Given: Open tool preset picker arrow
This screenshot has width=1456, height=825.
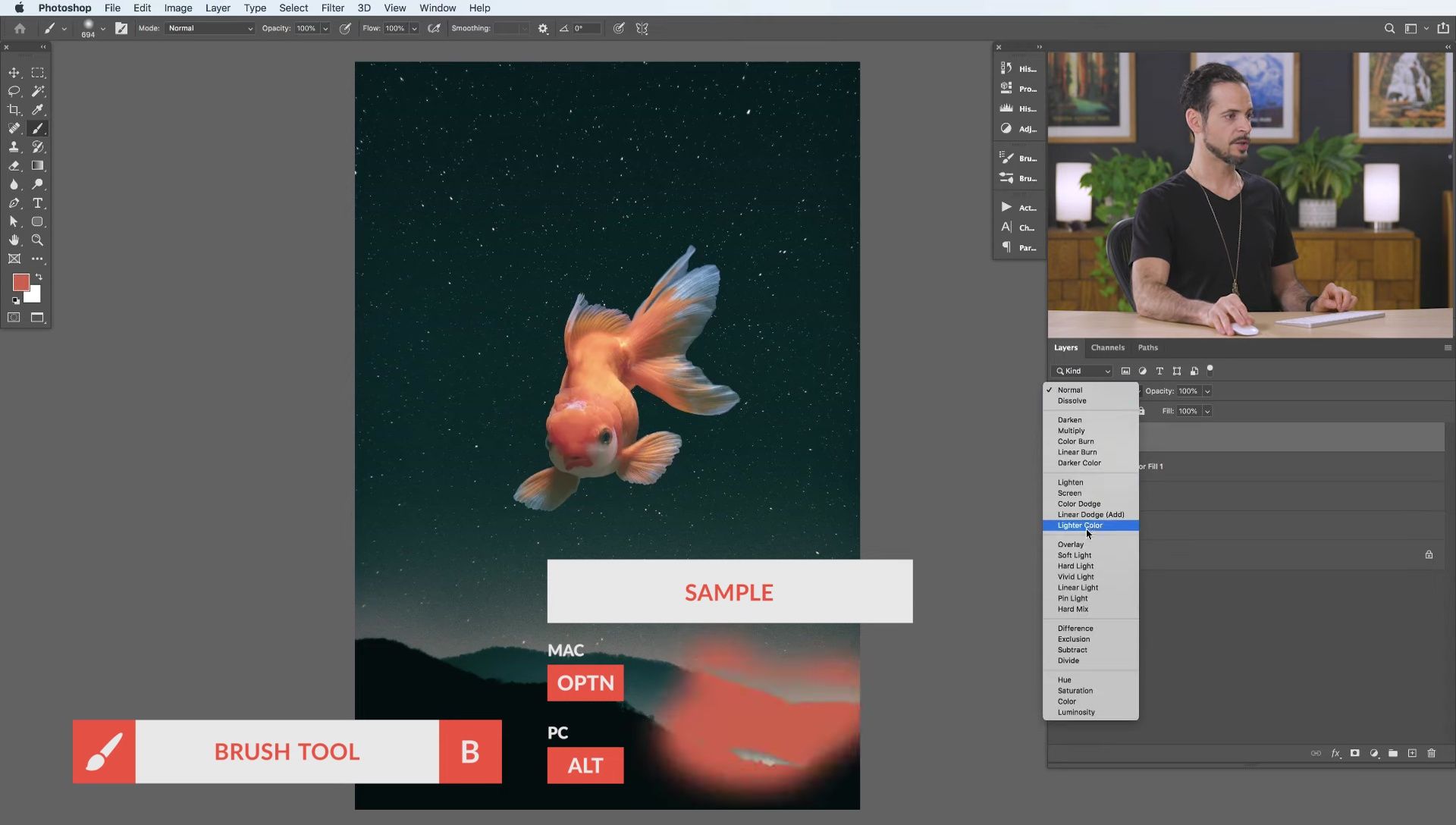Looking at the screenshot, I should (64, 29).
